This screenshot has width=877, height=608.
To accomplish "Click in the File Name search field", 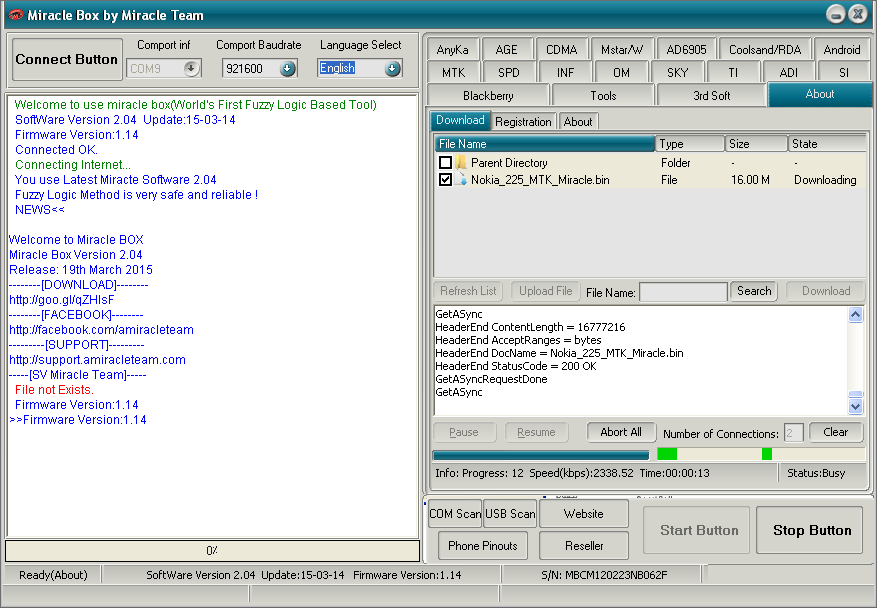I will 683,291.
